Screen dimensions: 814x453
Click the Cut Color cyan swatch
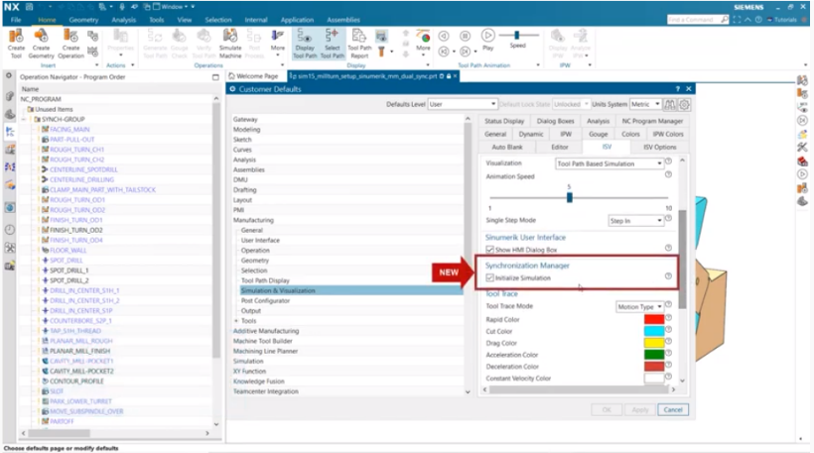(654, 331)
